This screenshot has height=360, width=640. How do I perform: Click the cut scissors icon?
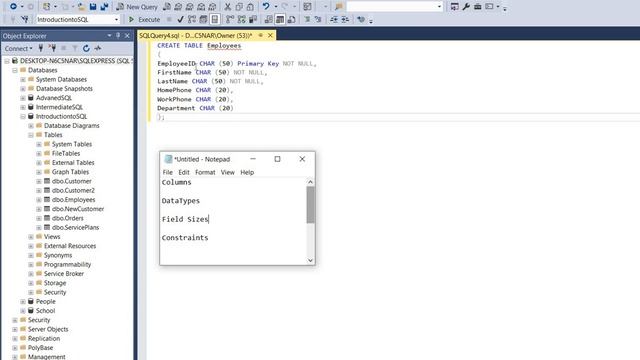(x=228, y=7)
